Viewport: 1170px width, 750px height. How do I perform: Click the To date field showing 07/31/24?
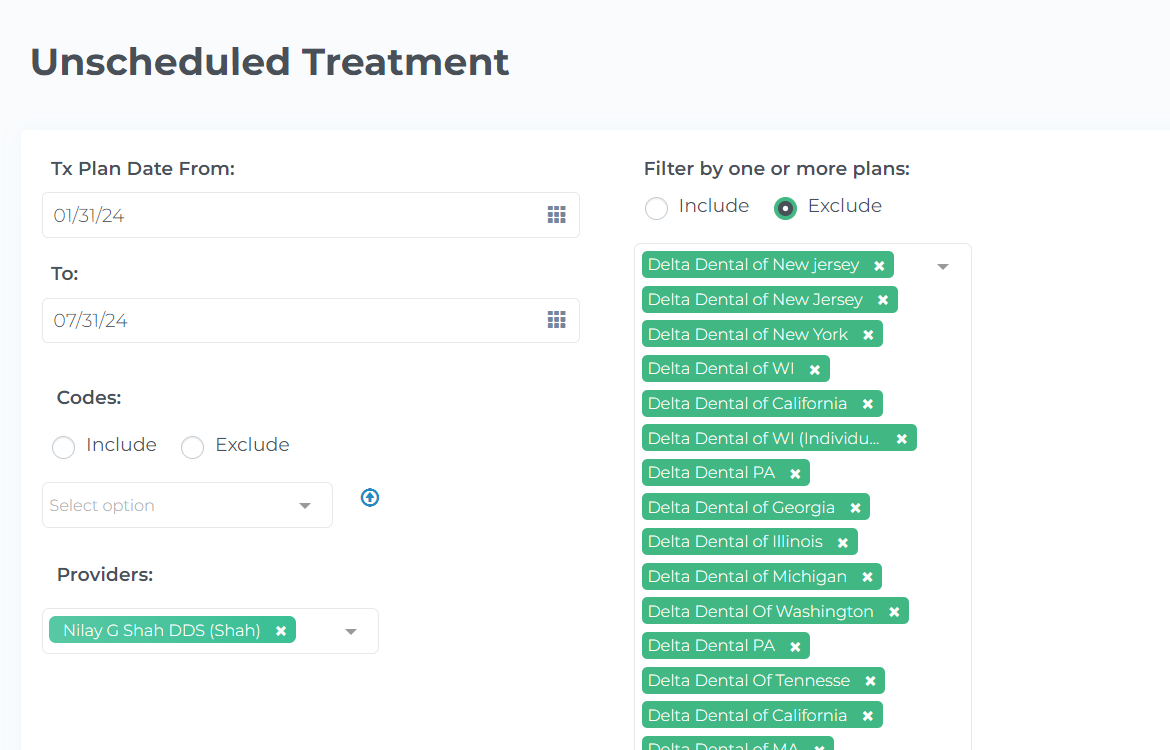coord(310,320)
